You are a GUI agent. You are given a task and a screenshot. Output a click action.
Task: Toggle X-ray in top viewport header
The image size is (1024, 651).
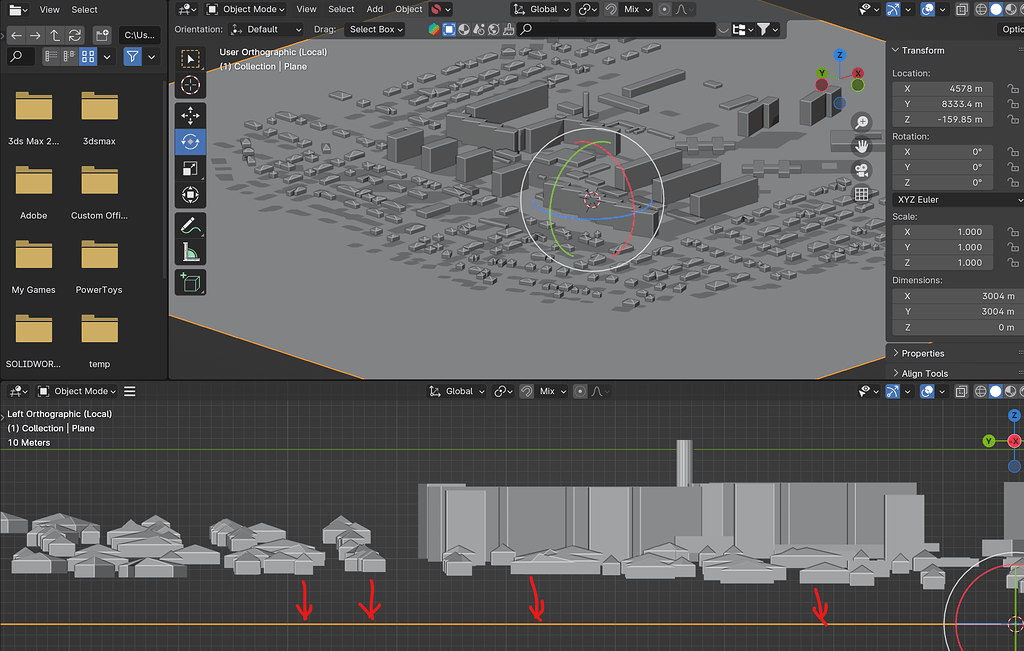pyautogui.click(x=961, y=9)
